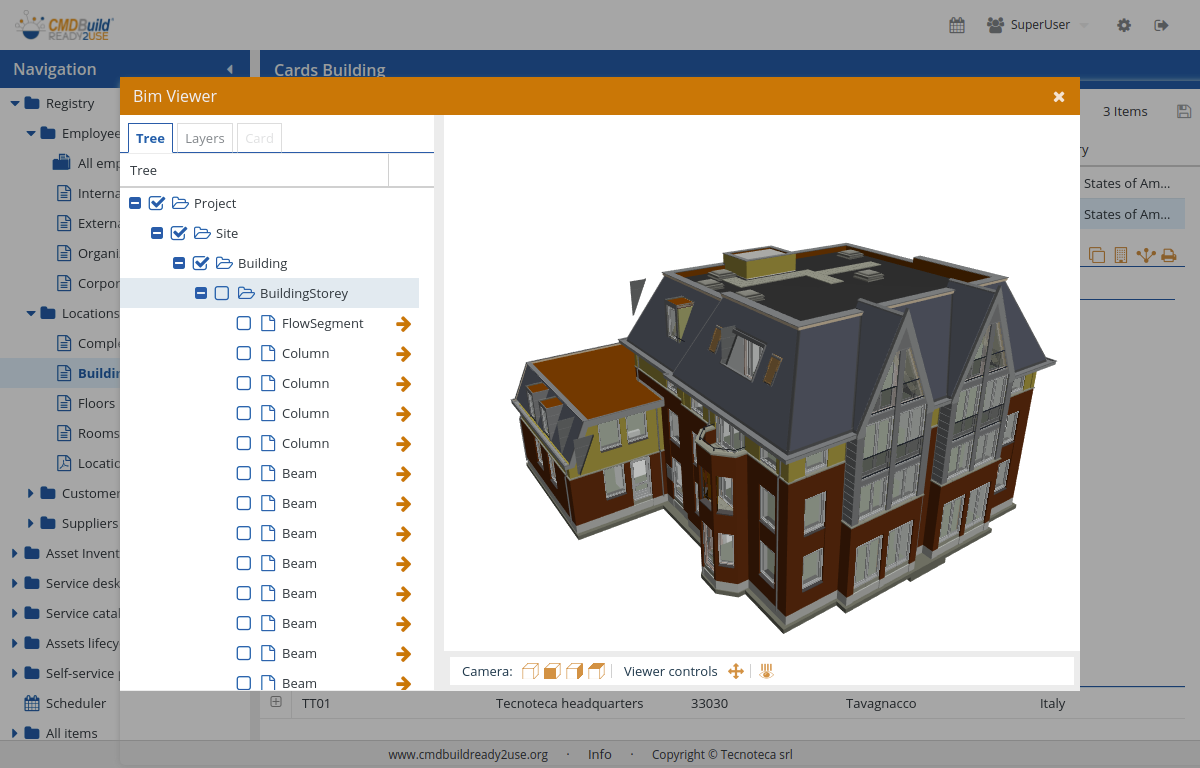Close the Bim Viewer dialog

(x=1059, y=97)
